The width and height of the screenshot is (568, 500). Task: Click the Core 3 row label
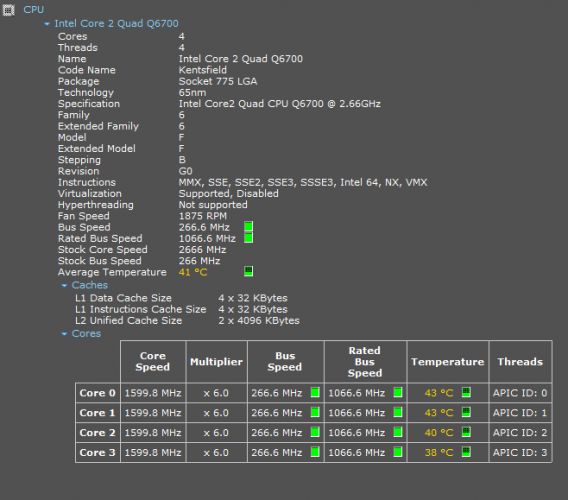[x=97, y=453]
